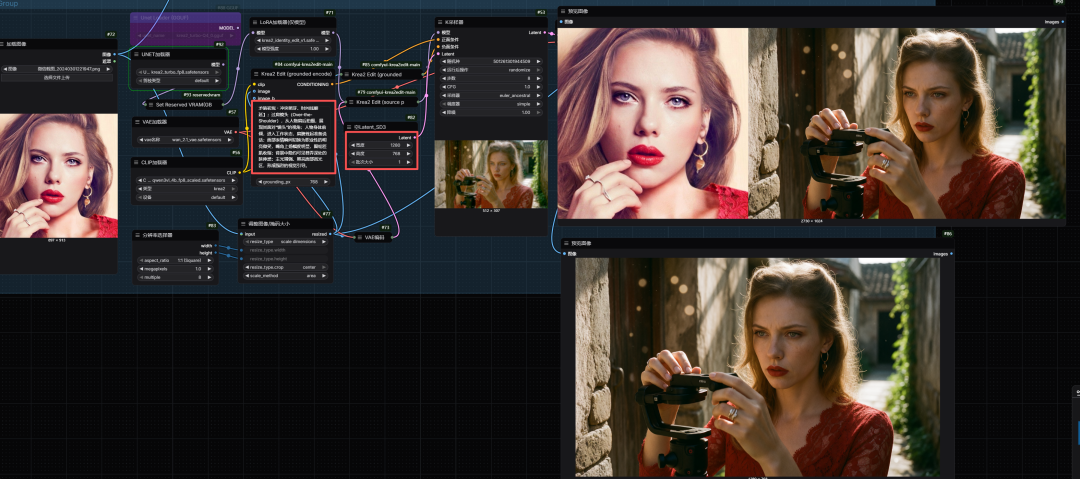This screenshot has height=479, width=1080.
Task: Decrease 步数 steps with its left arrow
Action: 445,79
